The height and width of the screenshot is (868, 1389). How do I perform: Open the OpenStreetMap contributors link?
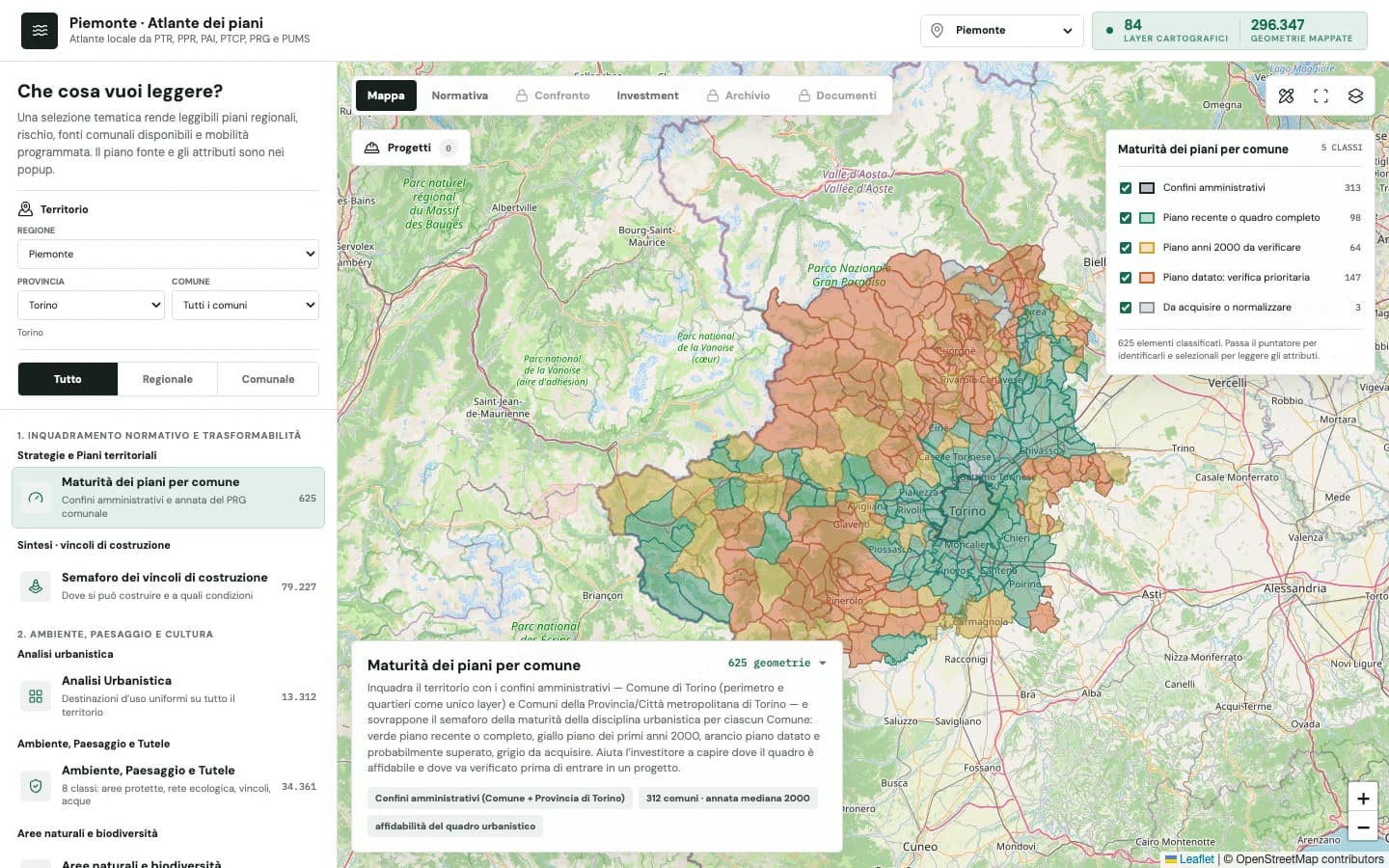(1310, 859)
